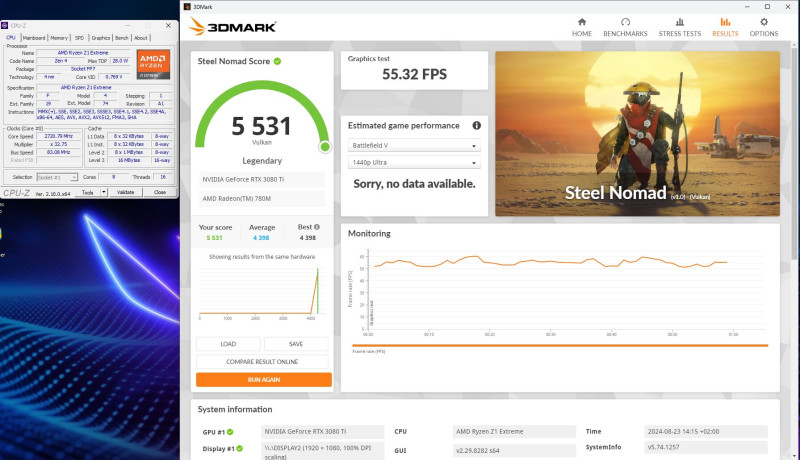Screen dimensions: 800x460
Task: Click the Core Speed value in CPU-Z
Action: 58,136
